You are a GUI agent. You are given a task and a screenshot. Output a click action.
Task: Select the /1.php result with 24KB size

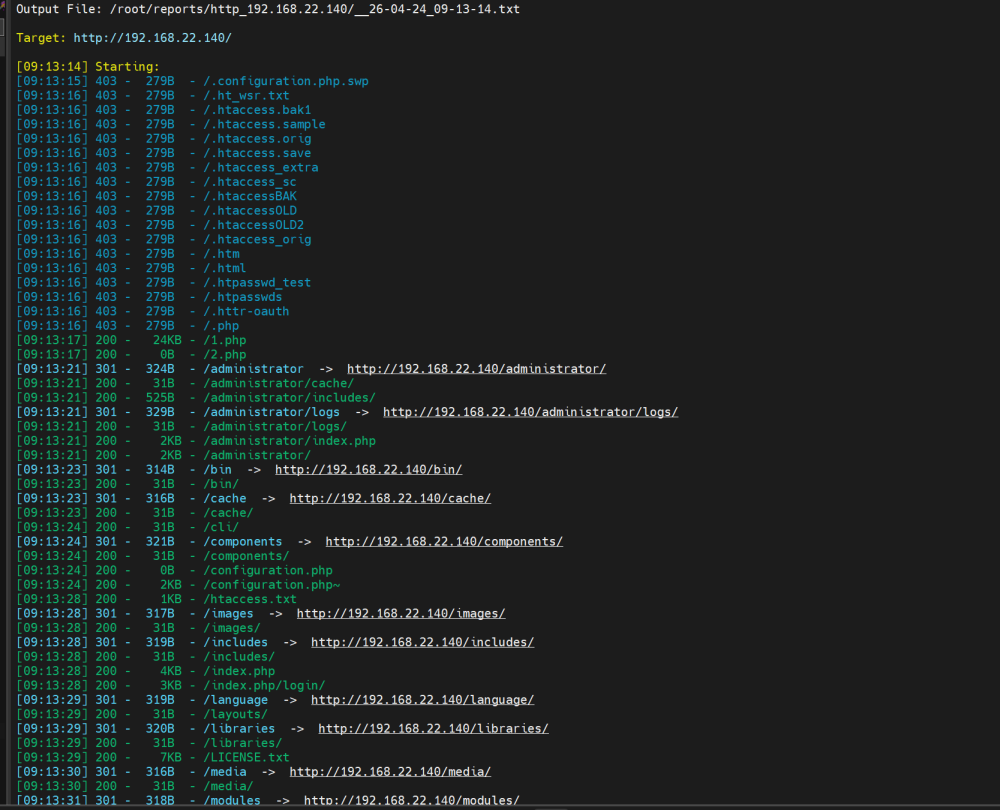pos(224,340)
